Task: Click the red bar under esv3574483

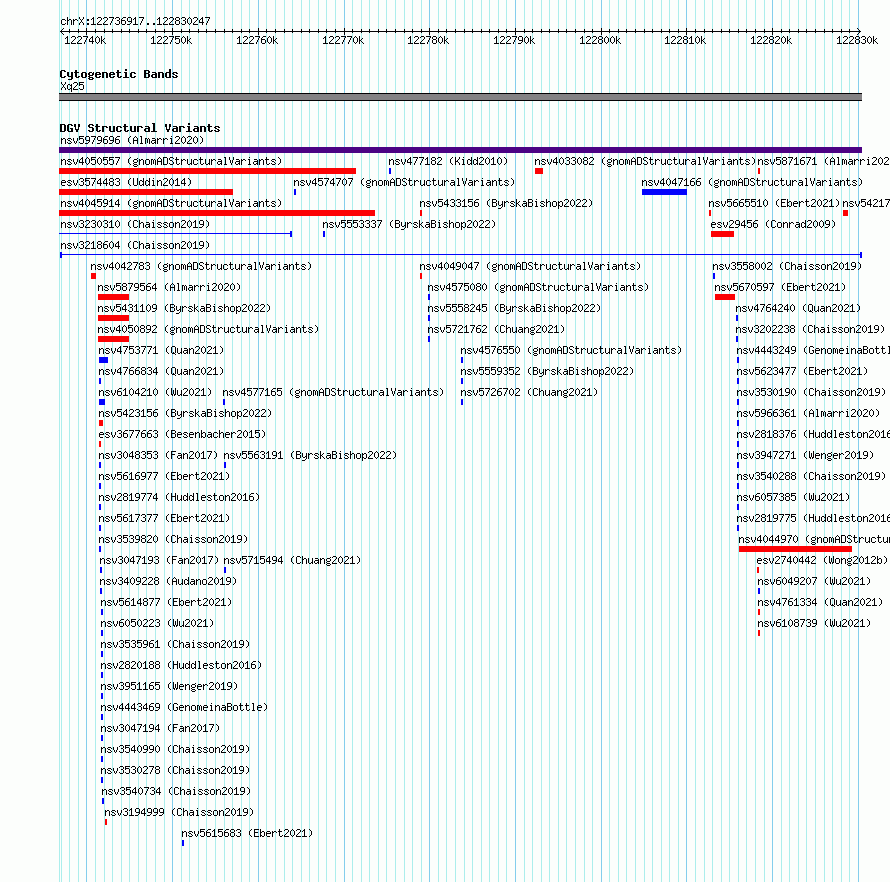Action: click(146, 192)
